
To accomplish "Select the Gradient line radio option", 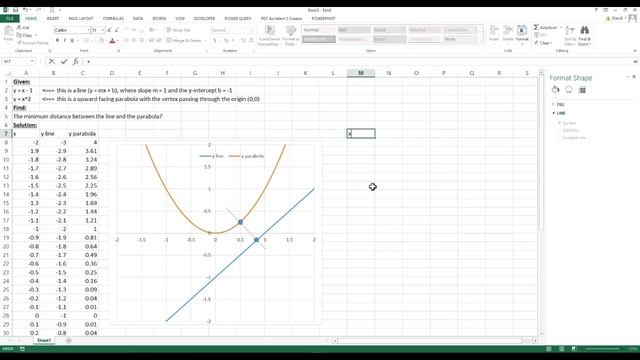I will (560, 138).
